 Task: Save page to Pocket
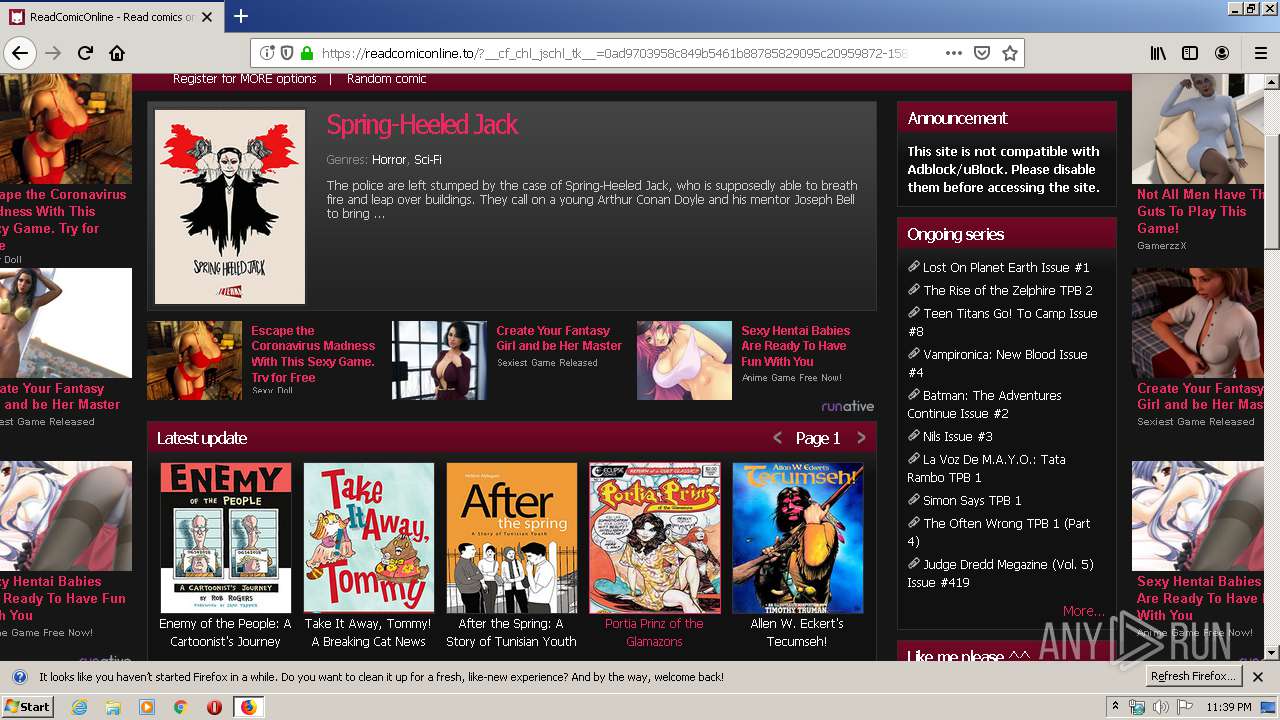pyautogui.click(x=982, y=53)
